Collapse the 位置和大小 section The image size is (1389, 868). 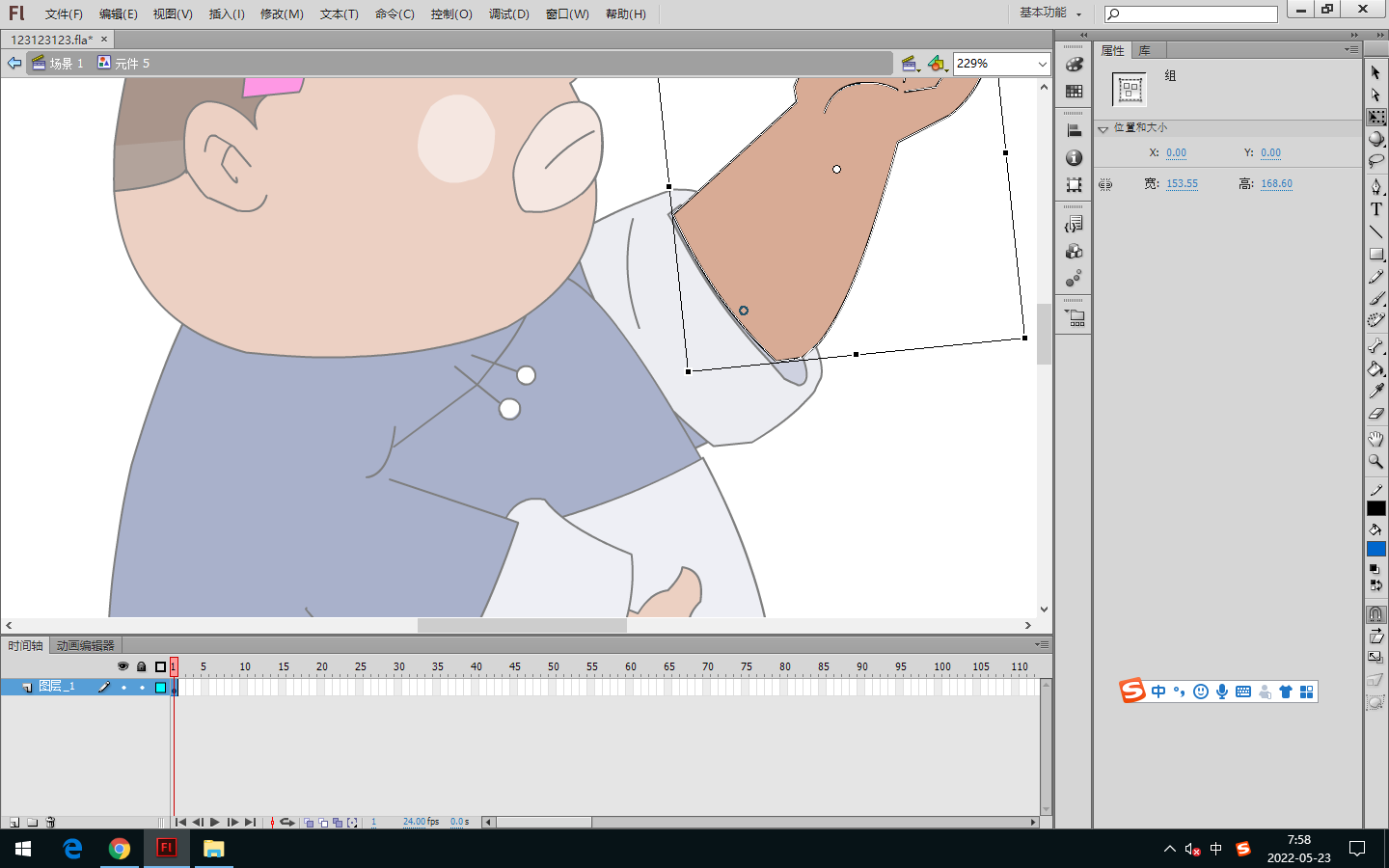click(1103, 128)
